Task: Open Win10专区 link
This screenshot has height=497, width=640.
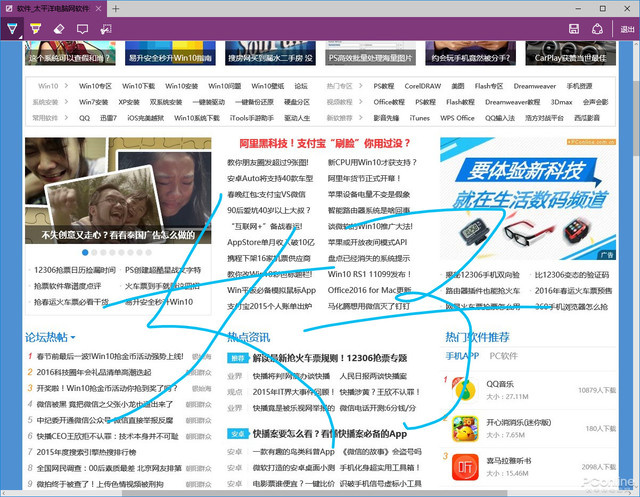Action: [x=95, y=86]
